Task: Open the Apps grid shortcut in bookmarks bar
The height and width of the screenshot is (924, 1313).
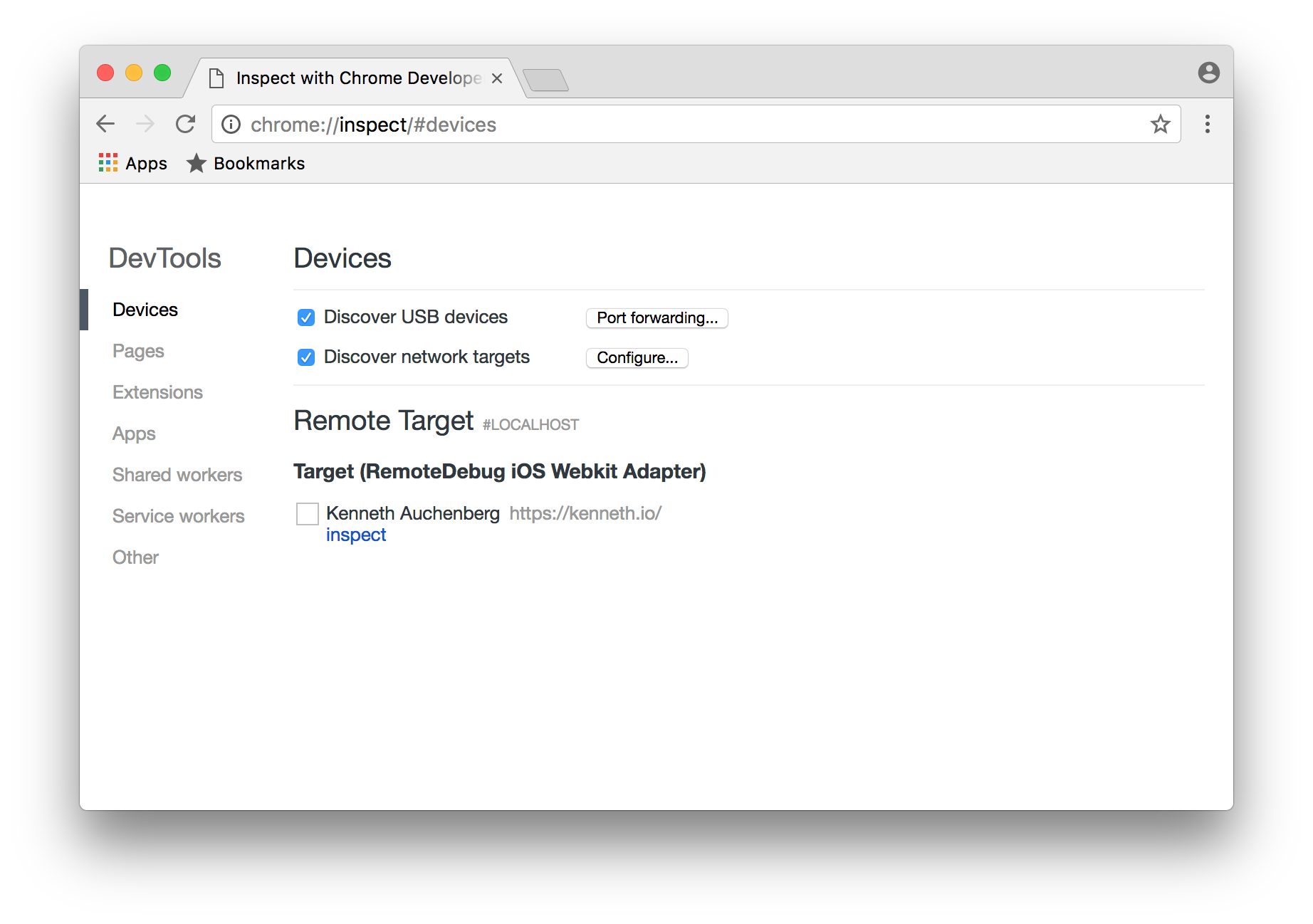Action: click(133, 163)
